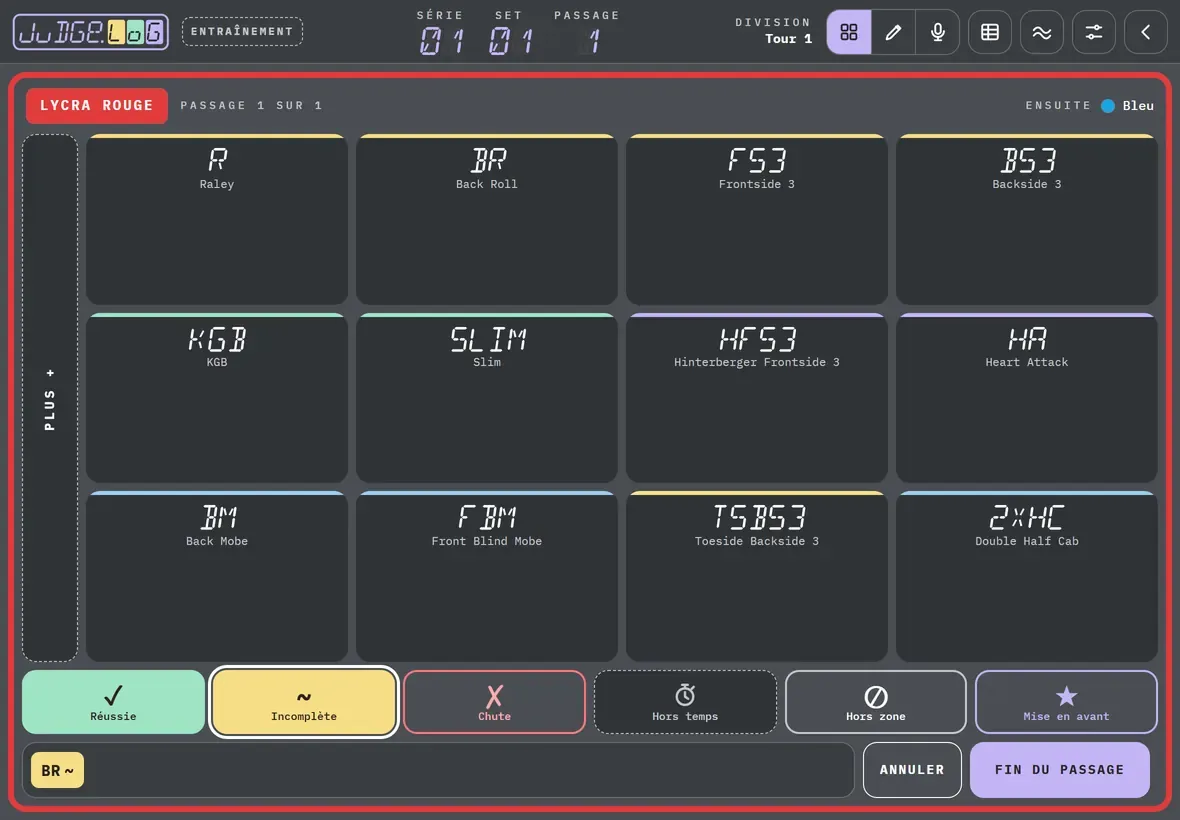Select the Entraînement mode badge
This screenshot has height=820, width=1180.
(x=242, y=32)
